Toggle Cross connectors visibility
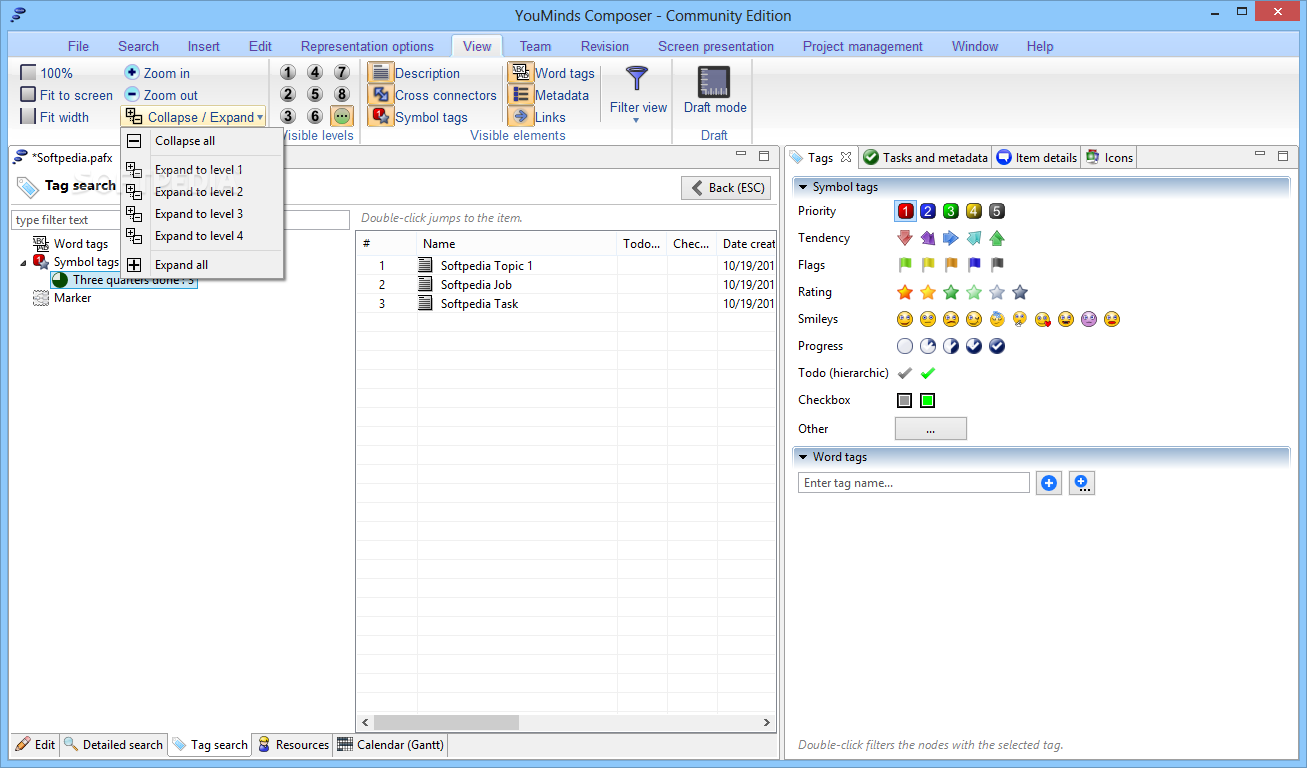1307x768 pixels. (x=432, y=95)
